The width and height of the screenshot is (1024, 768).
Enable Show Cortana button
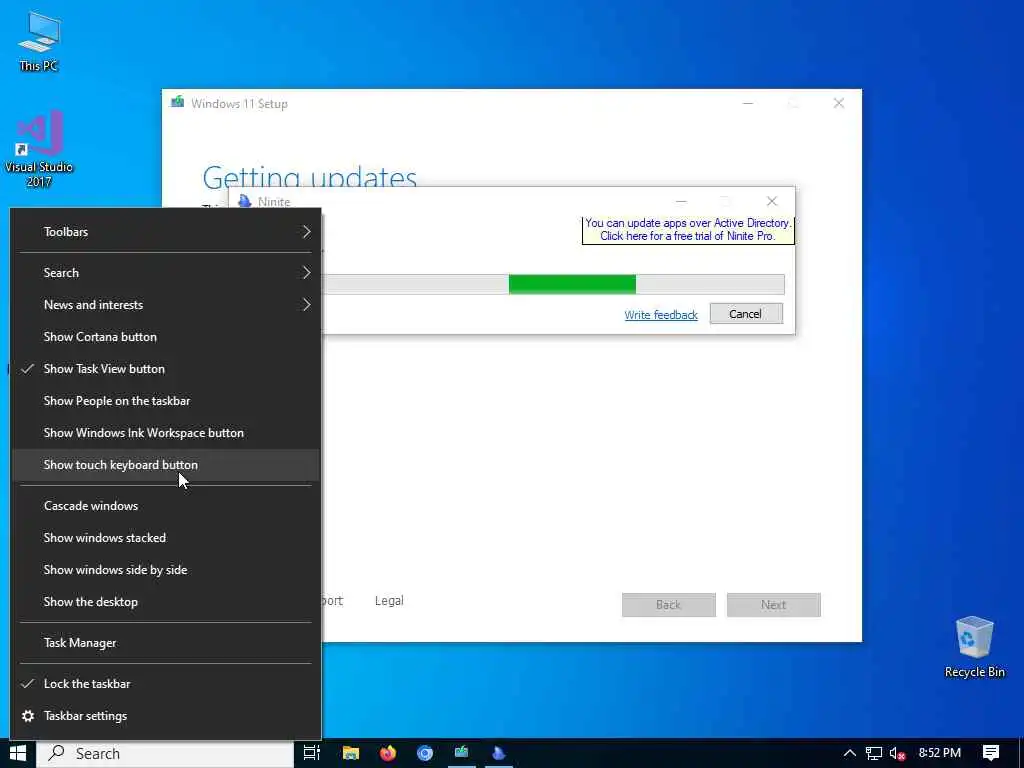[166, 336]
